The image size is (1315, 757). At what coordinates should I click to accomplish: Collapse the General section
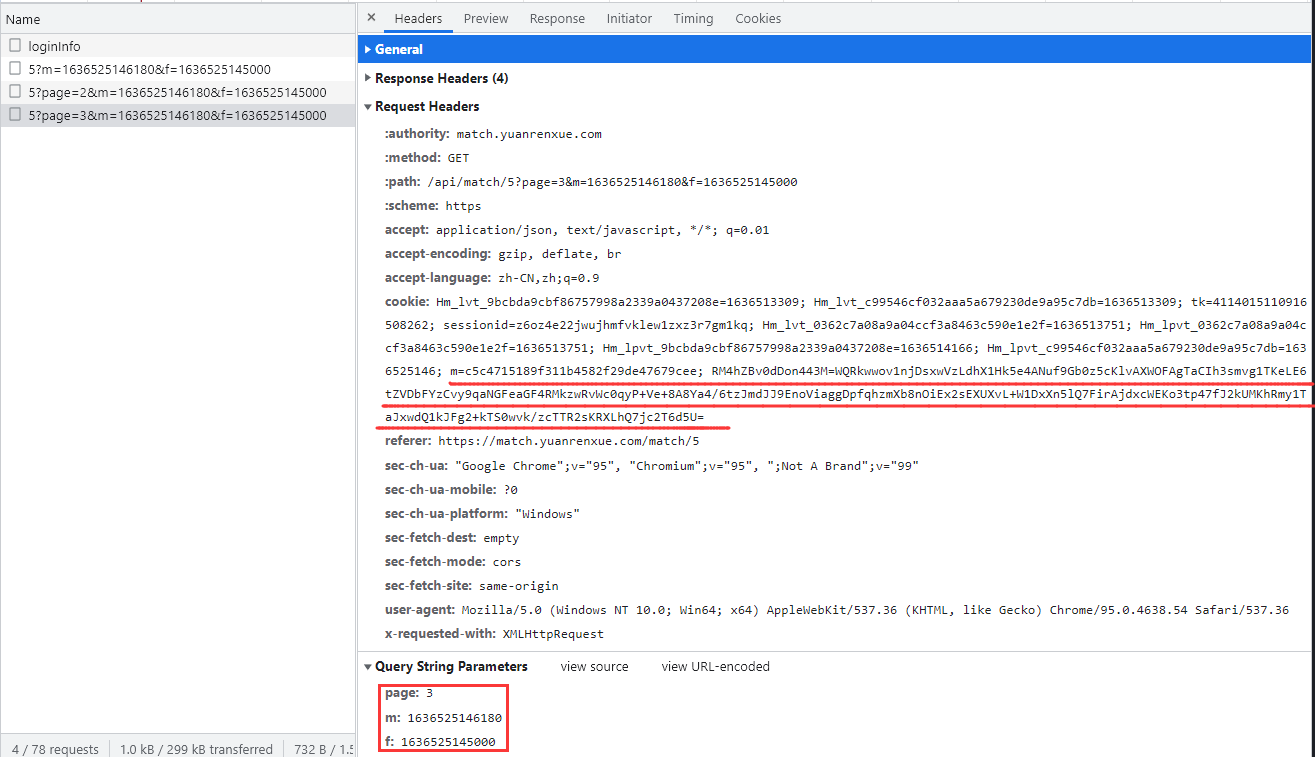[398, 49]
